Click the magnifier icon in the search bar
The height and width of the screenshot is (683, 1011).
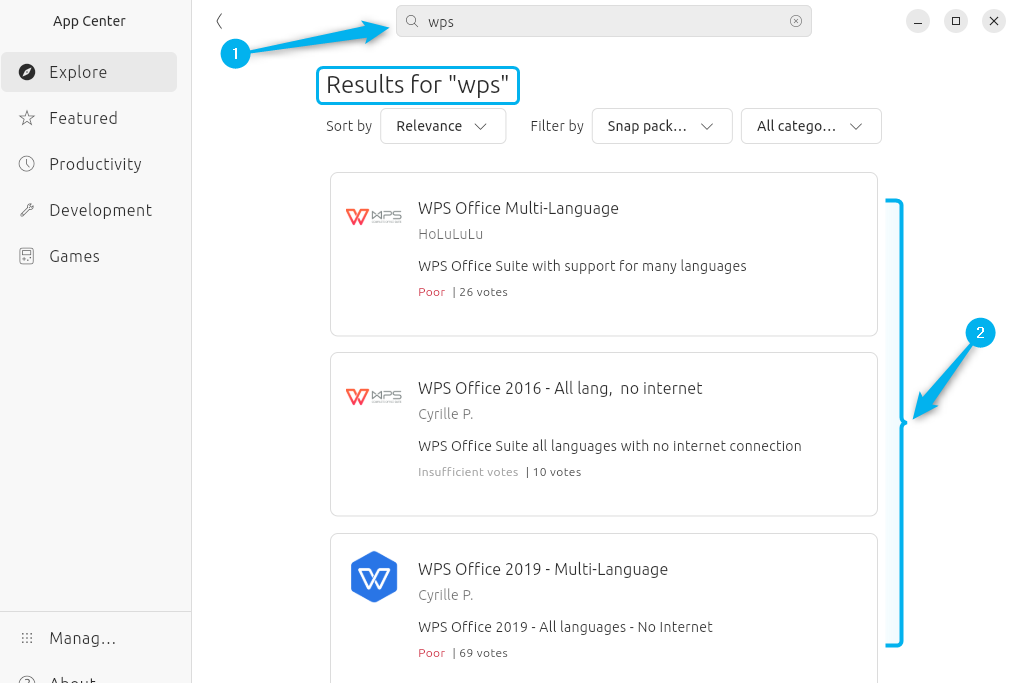(x=410, y=20)
